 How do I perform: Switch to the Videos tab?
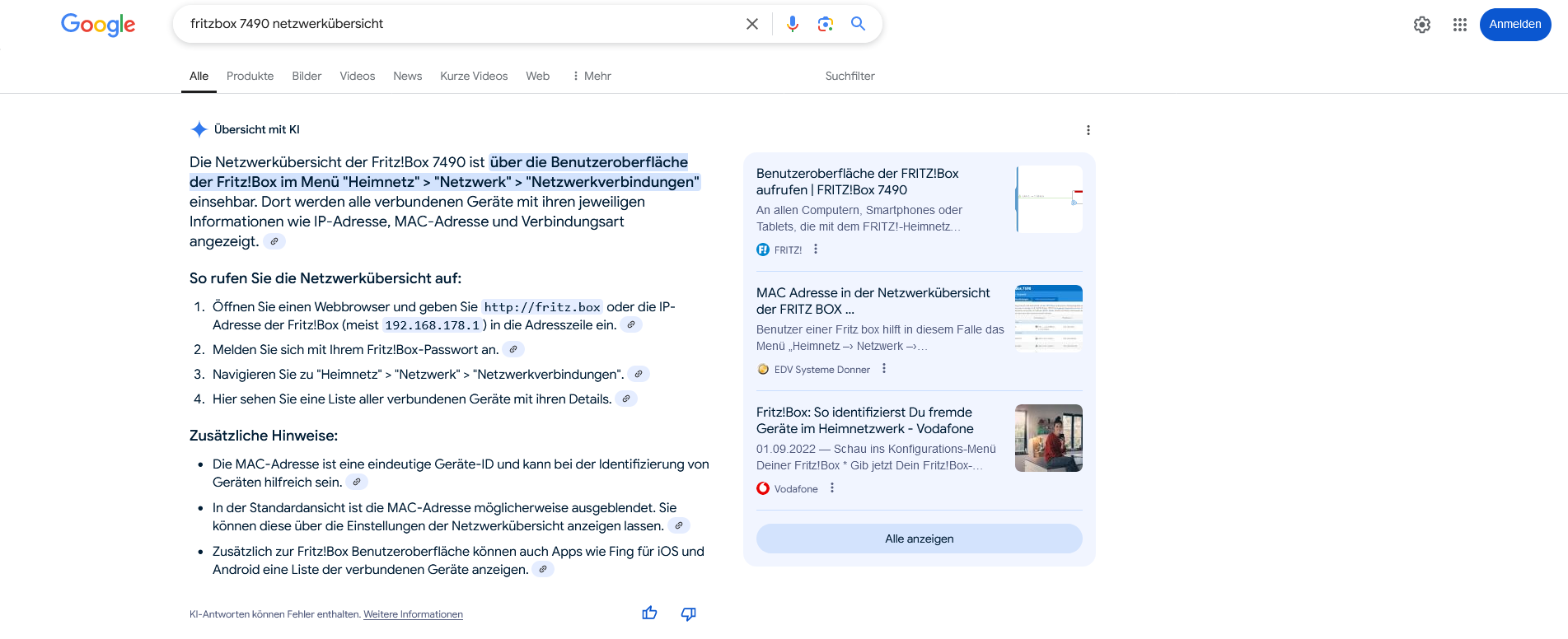358,76
